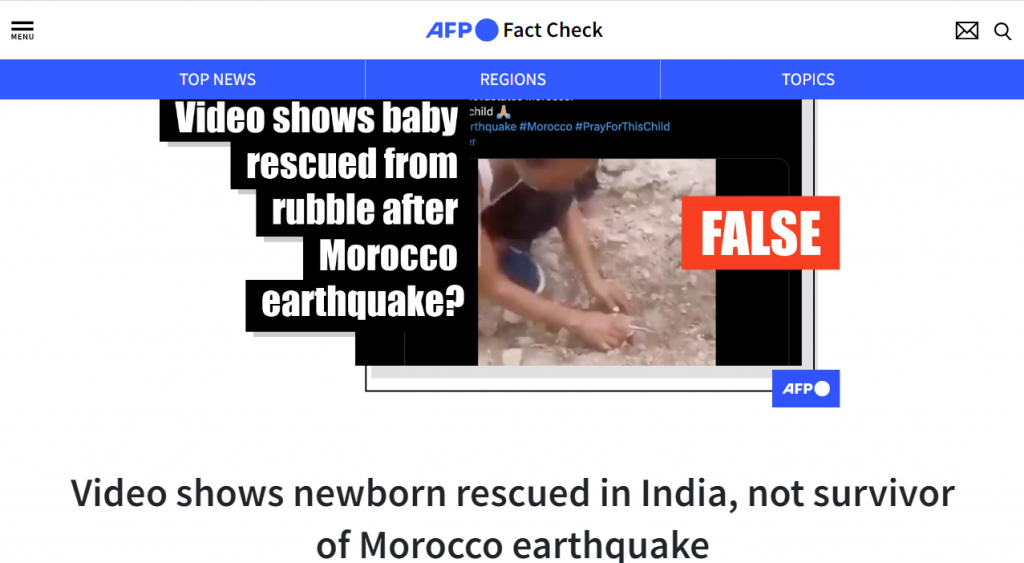
Task: Open the search magnifier icon
Action: [x=1002, y=31]
